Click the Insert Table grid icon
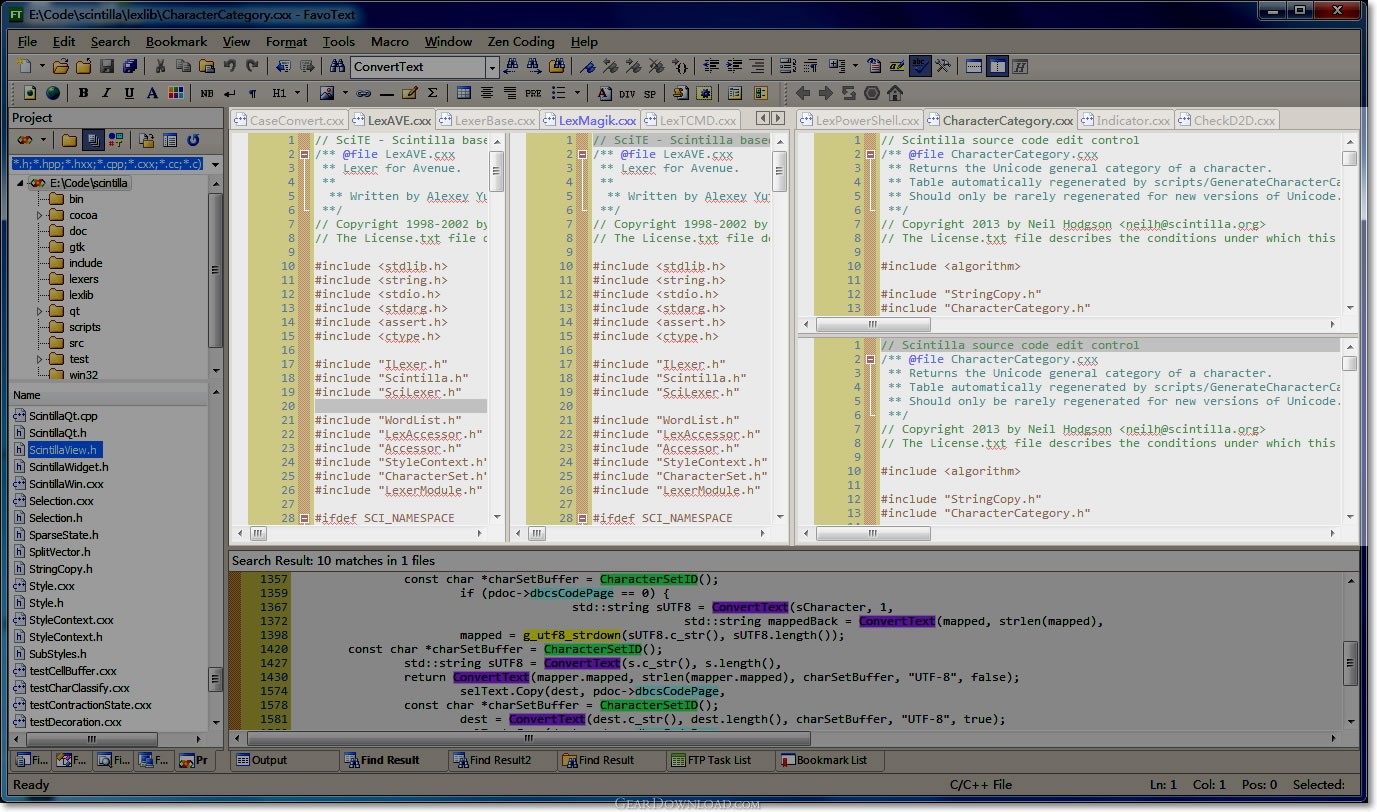Image resolution: width=1377 pixels, height=812 pixels. point(464,94)
